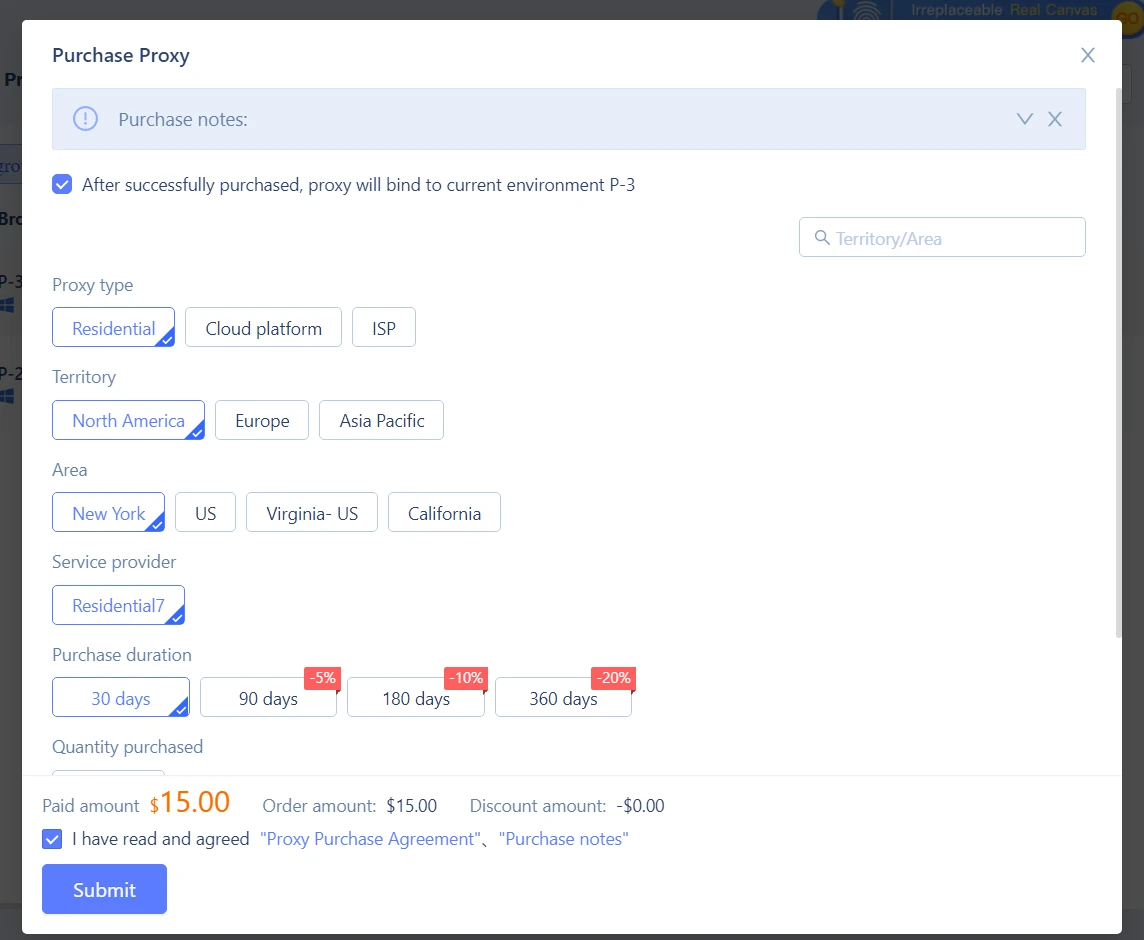
Task: Click the dialog vertical scrollbar
Action: pos(1118,365)
